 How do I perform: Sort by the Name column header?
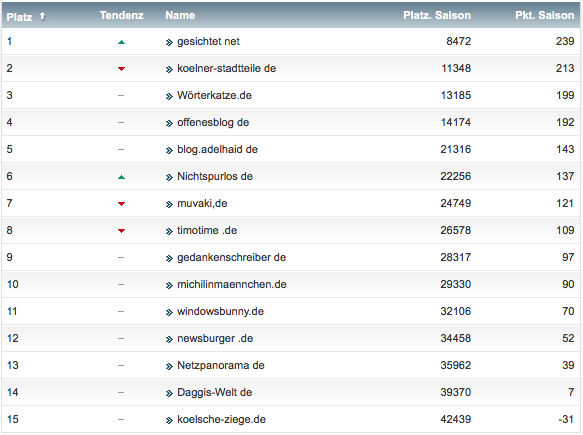(180, 15)
